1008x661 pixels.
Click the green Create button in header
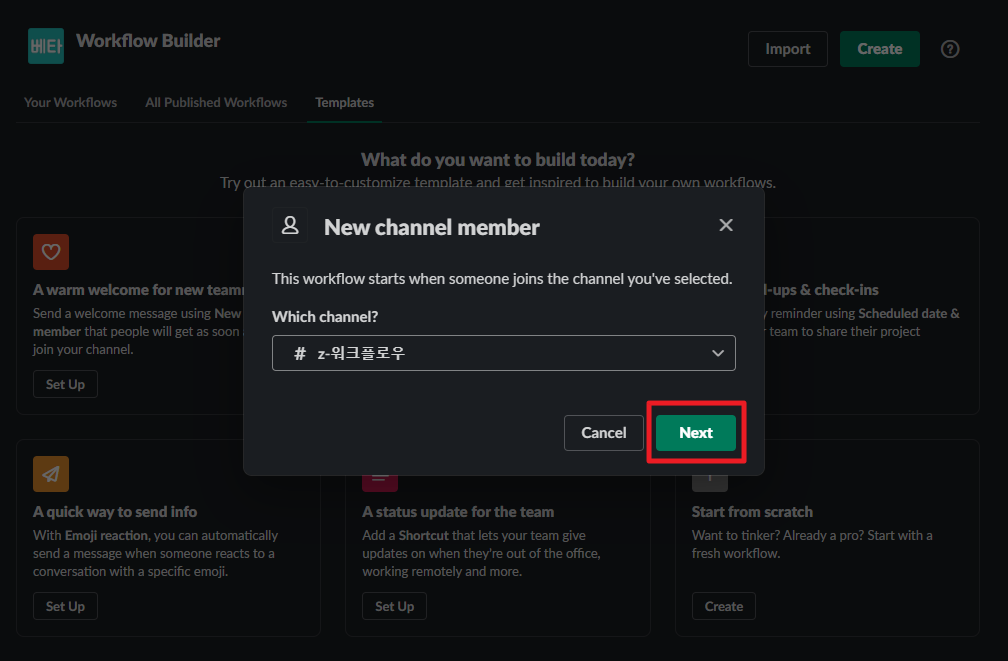pos(879,49)
